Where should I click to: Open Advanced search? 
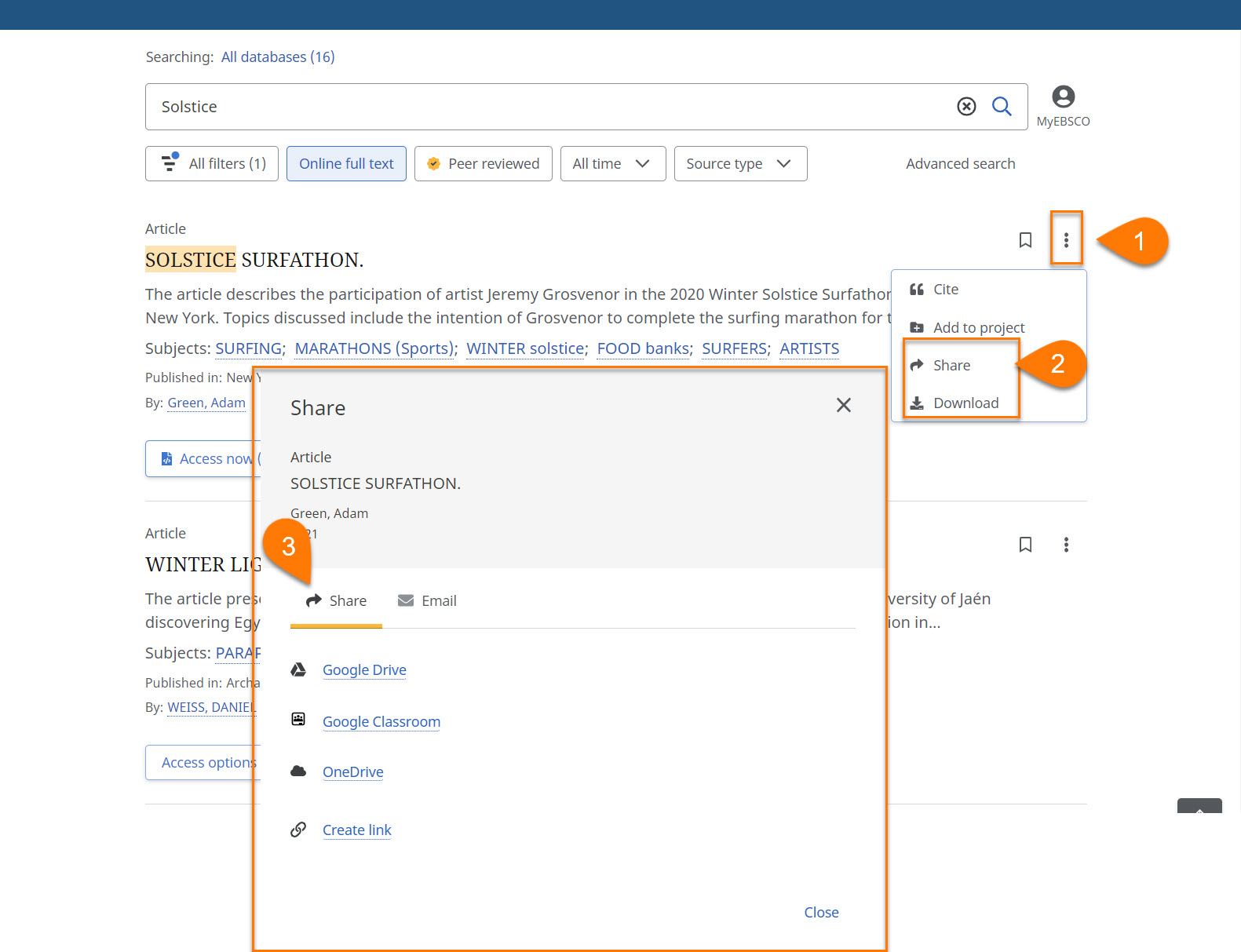point(960,163)
